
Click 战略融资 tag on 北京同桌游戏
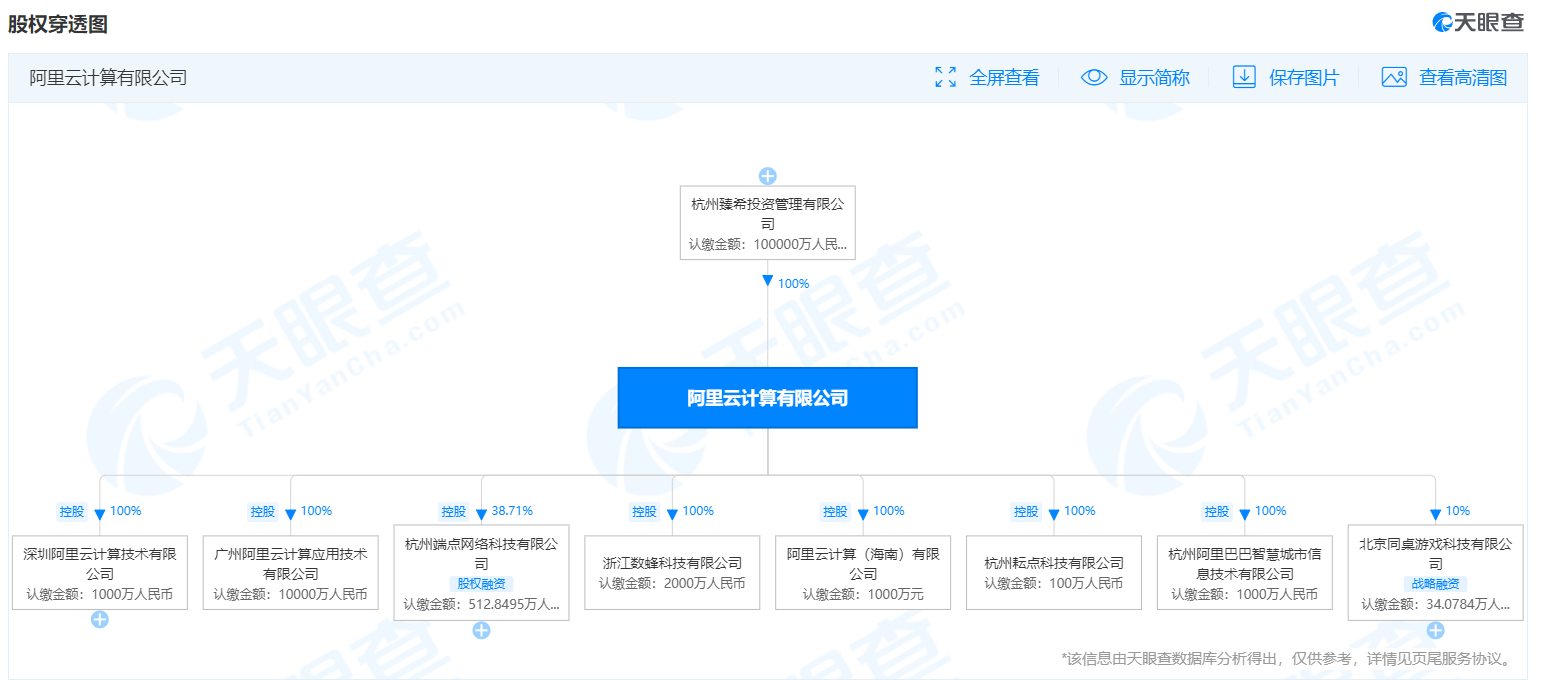1435,584
